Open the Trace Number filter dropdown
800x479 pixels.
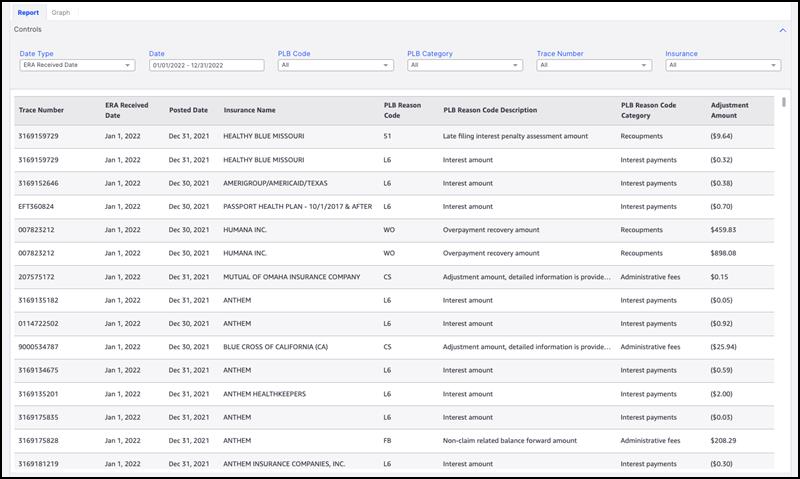coord(593,65)
